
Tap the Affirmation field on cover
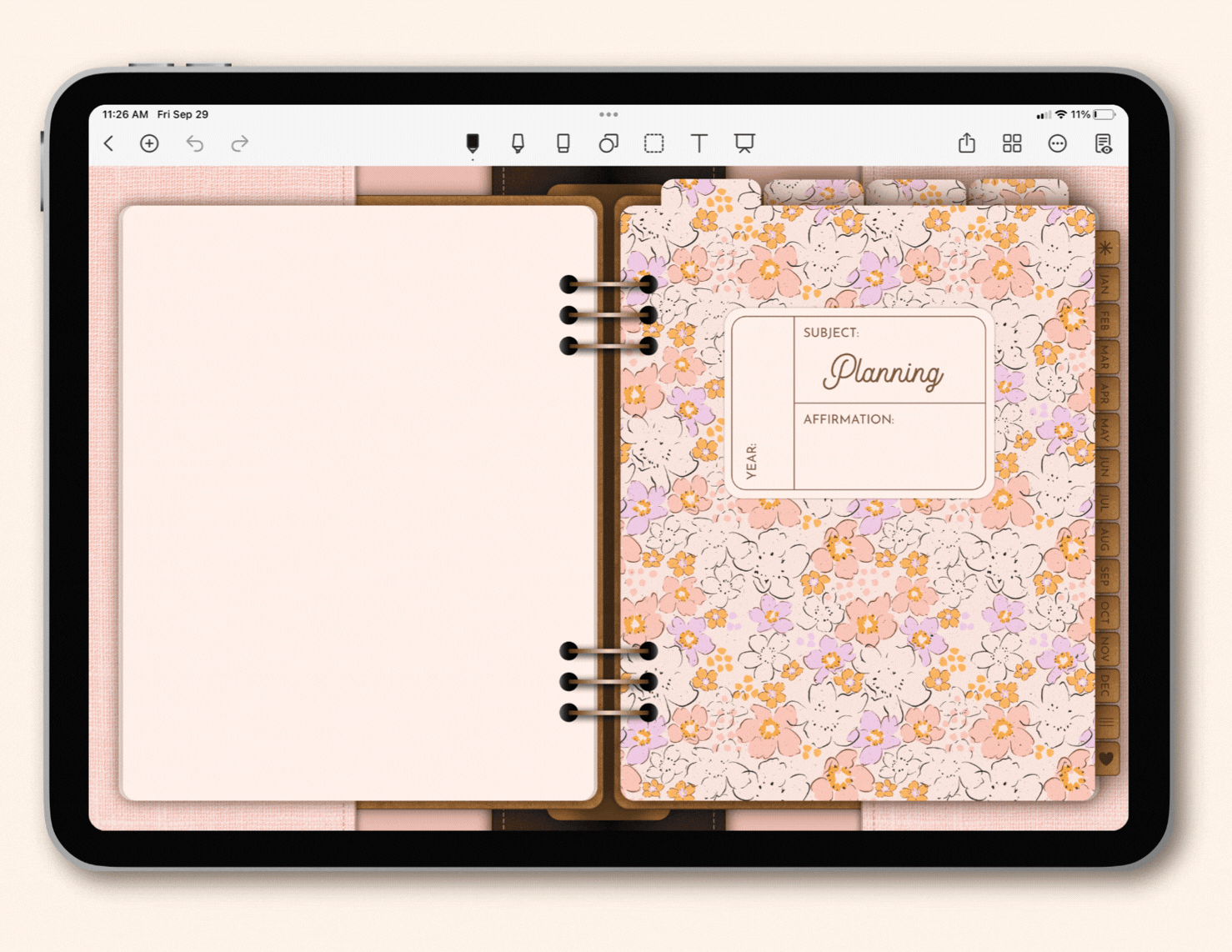pos(890,447)
